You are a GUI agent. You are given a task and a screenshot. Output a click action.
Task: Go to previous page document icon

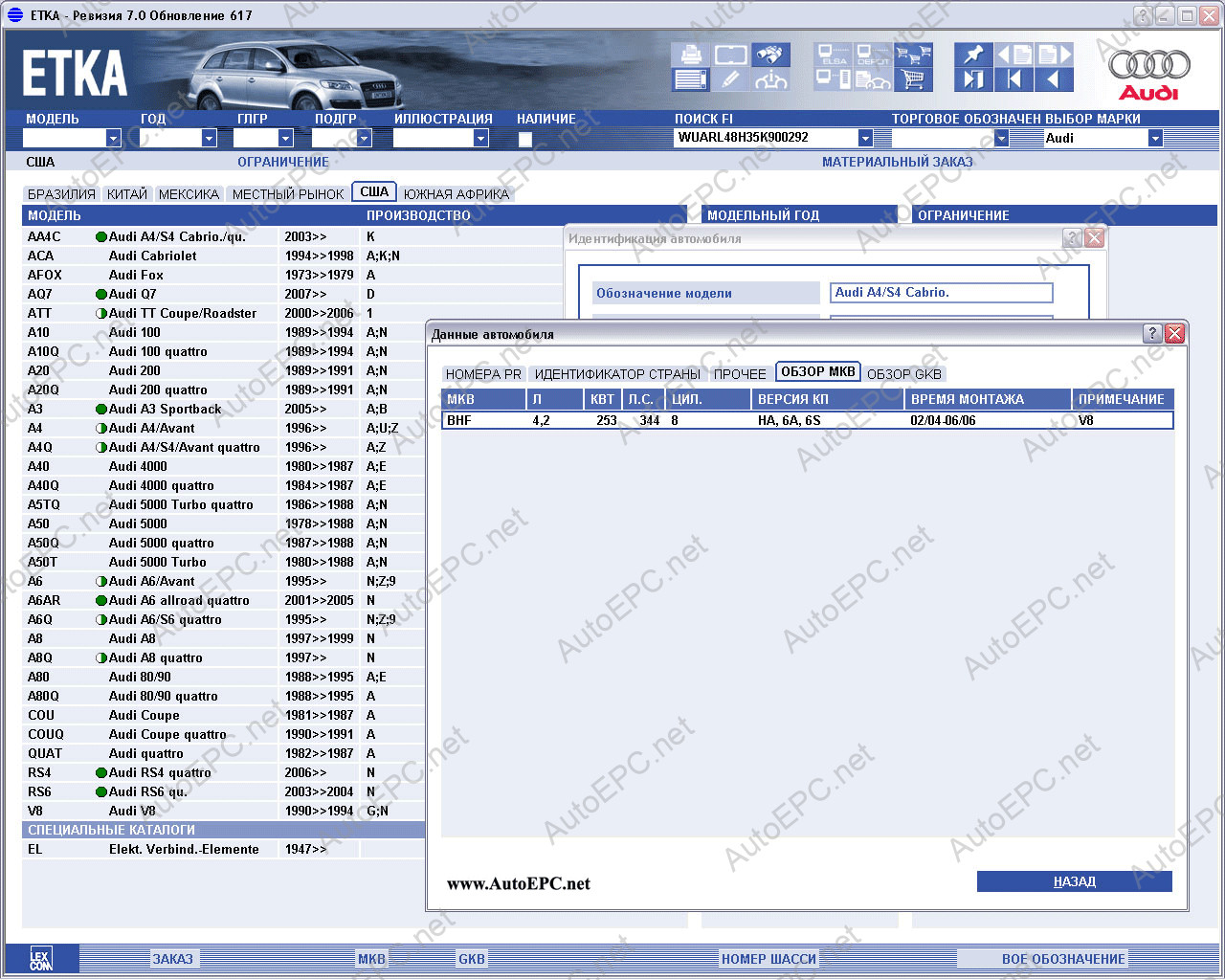(1013, 55)
